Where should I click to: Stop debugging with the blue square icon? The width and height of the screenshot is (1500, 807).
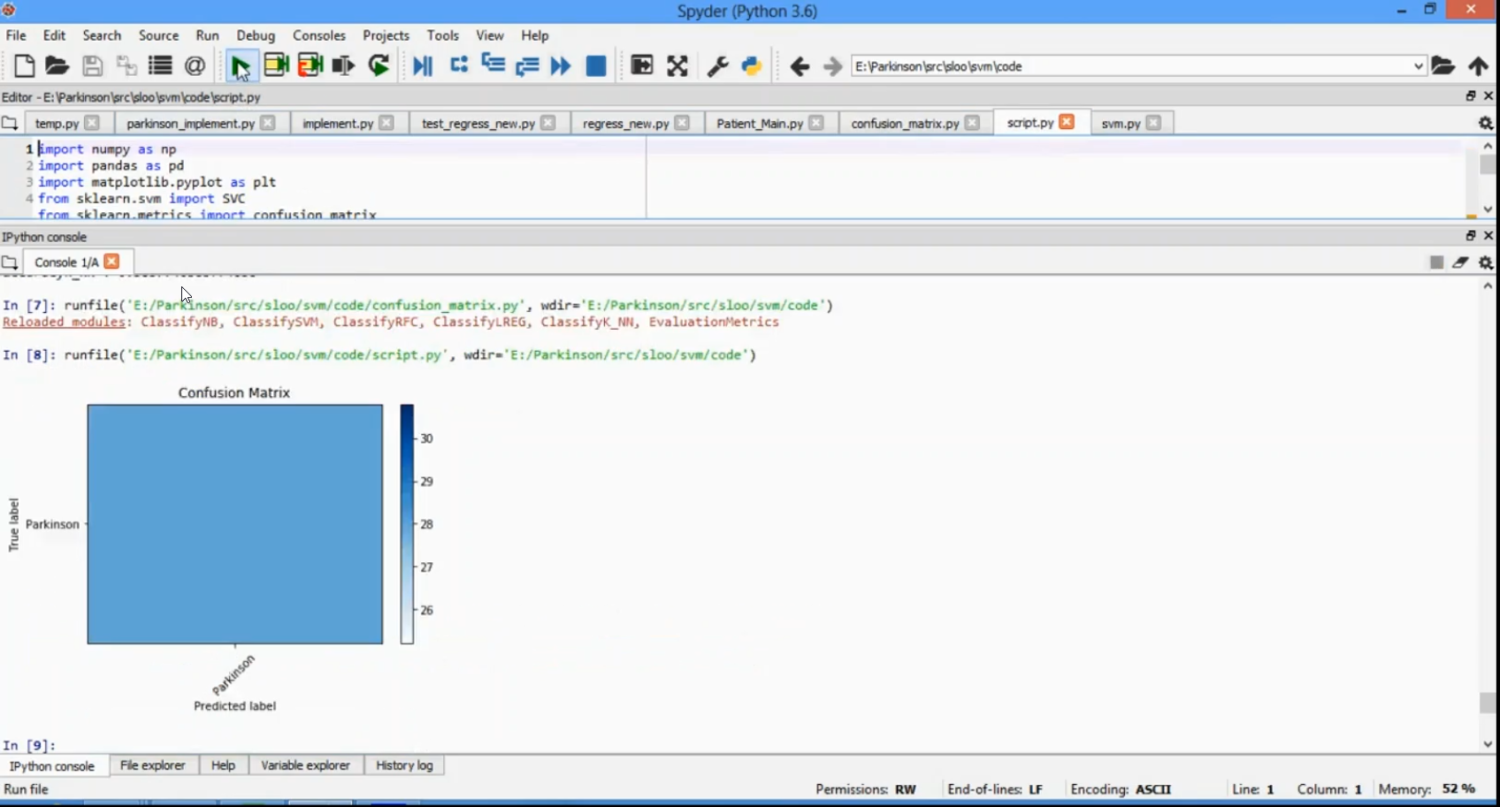coord(596,66)
